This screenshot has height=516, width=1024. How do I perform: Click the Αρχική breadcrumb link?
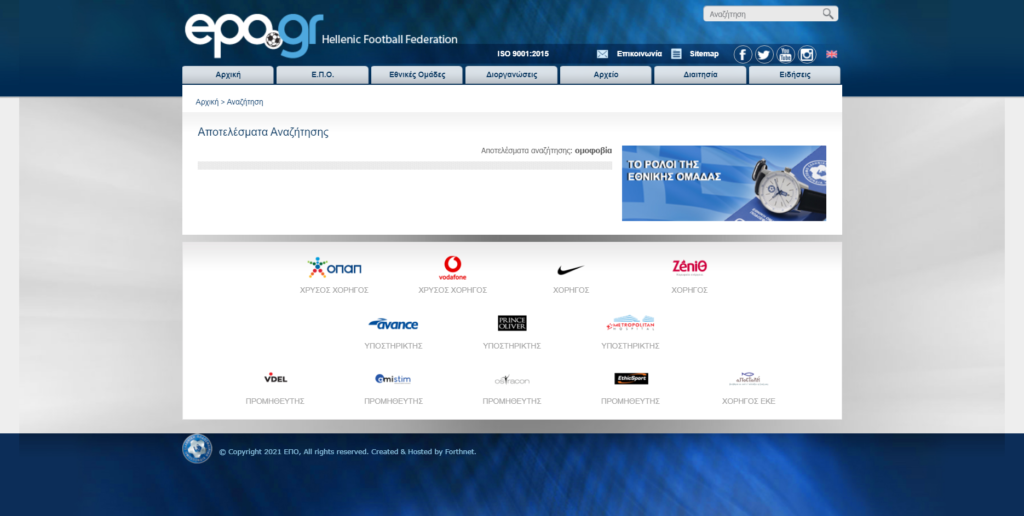pos(207,103)
